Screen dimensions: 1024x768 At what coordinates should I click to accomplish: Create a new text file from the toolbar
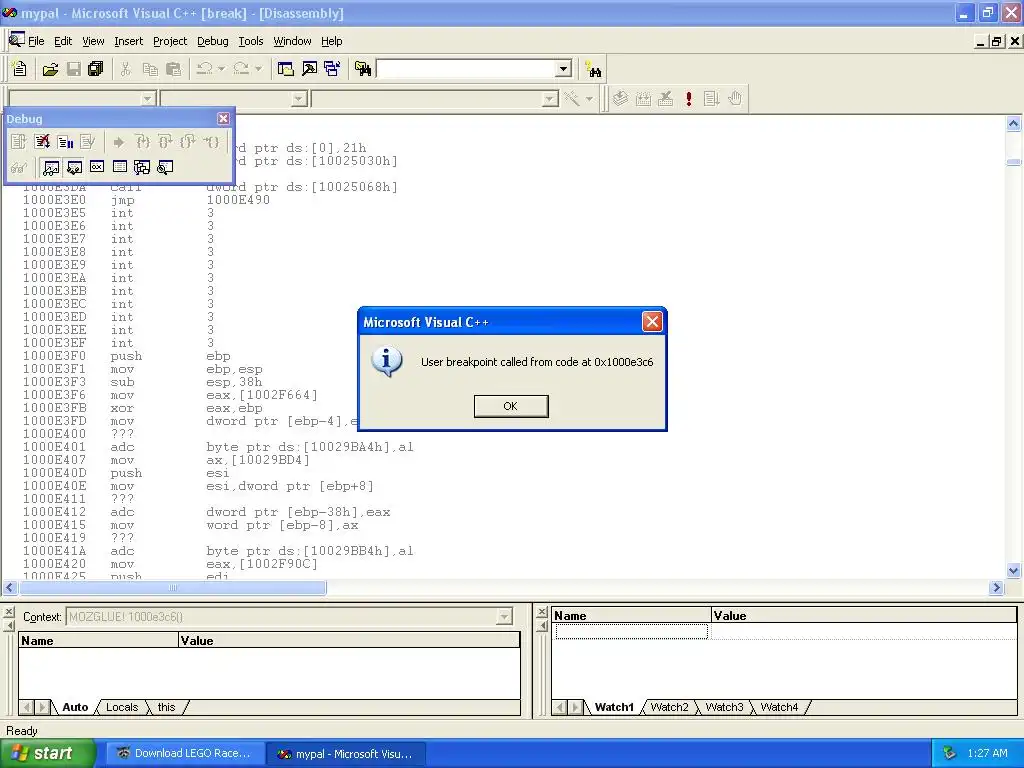tap(20, 69)
